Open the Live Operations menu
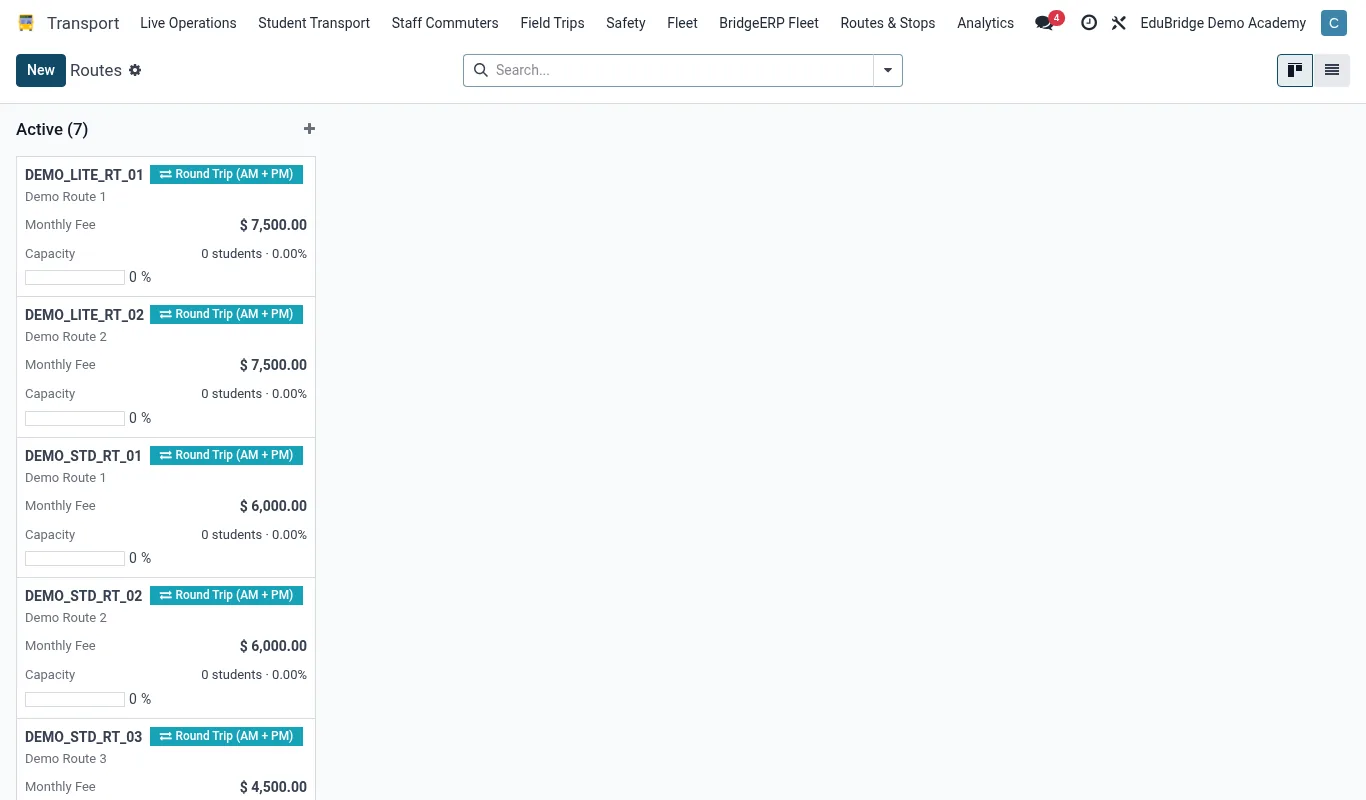Image resolution: width=1366 pixels, height=800 pixels. pyautogui.click(x=188, y=23)
